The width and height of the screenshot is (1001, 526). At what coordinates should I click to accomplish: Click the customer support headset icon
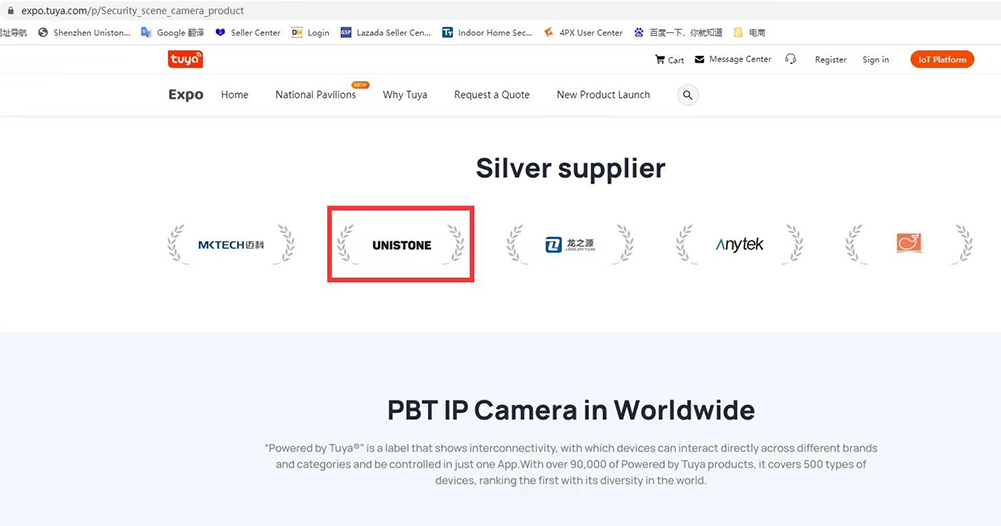(791, 60)
